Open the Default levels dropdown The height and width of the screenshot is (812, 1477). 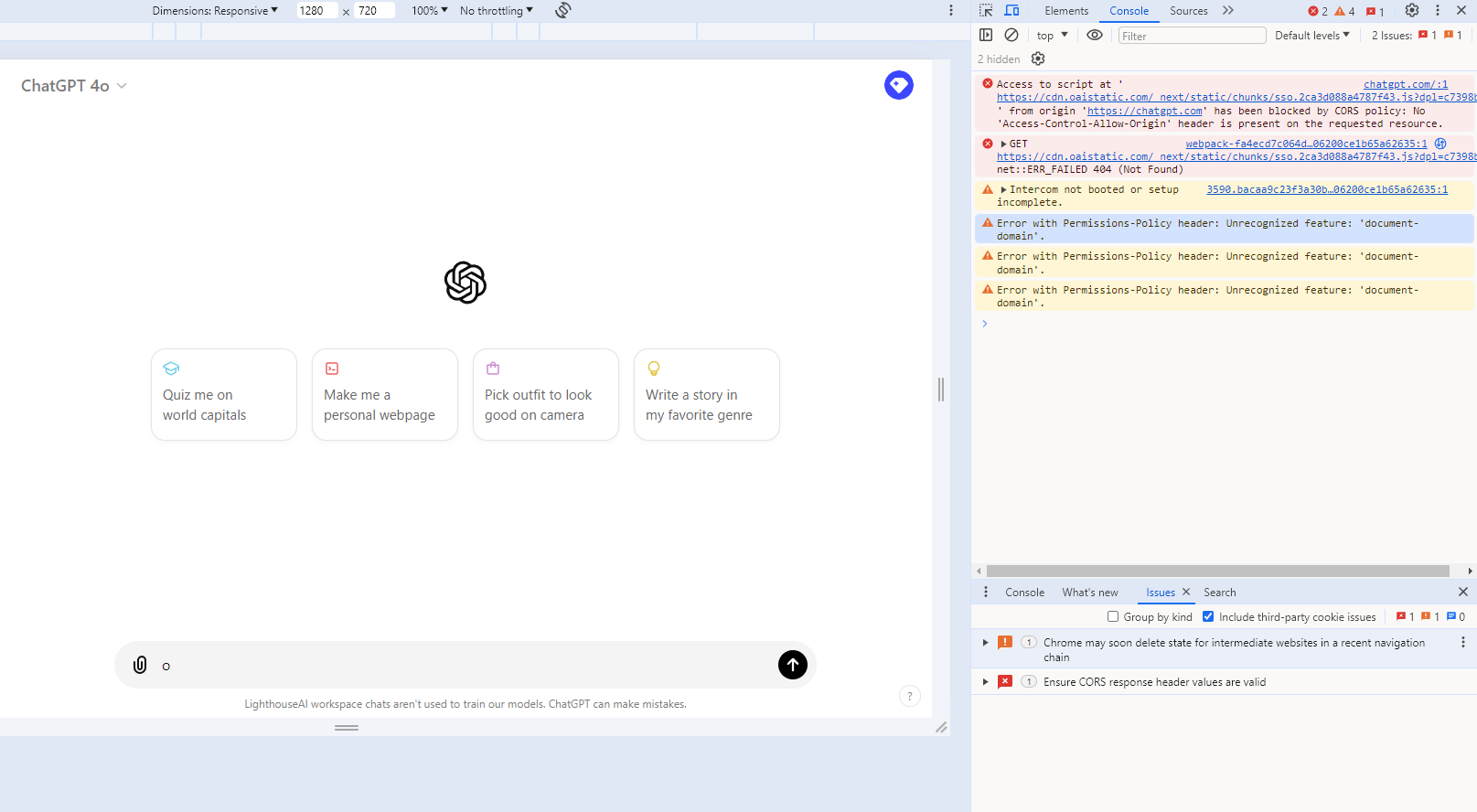point(1312,35)
